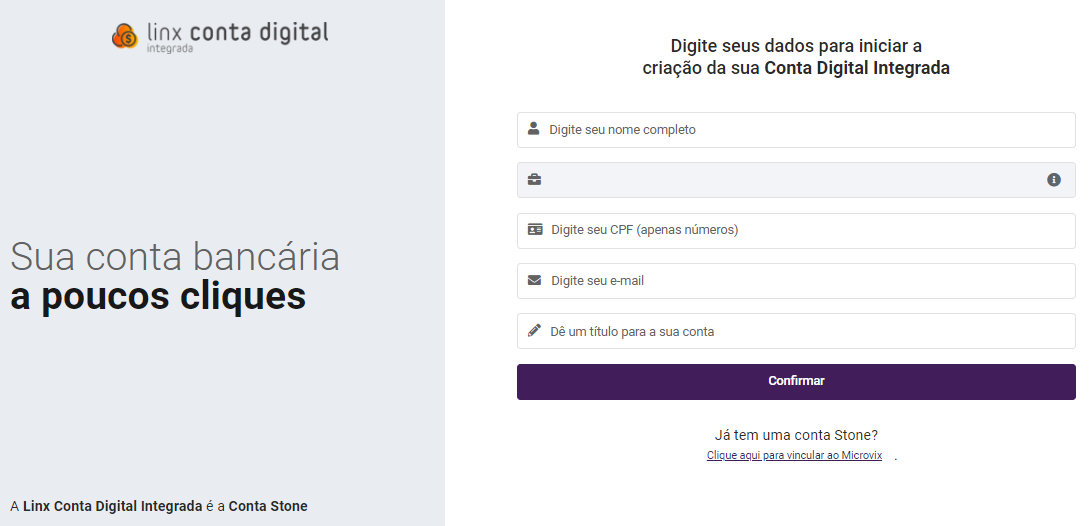Click the envelope icon beside e-mail

click(535, 281)
